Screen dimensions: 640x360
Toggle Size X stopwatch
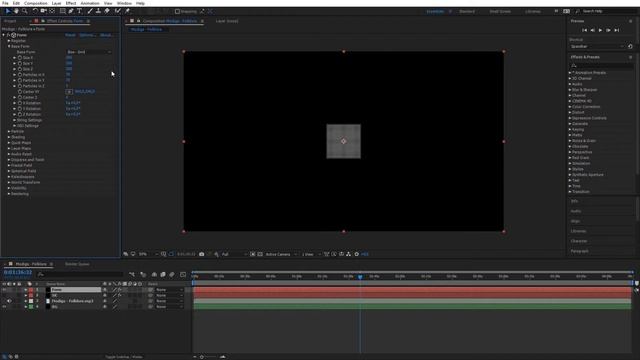(x=20, y=58)
